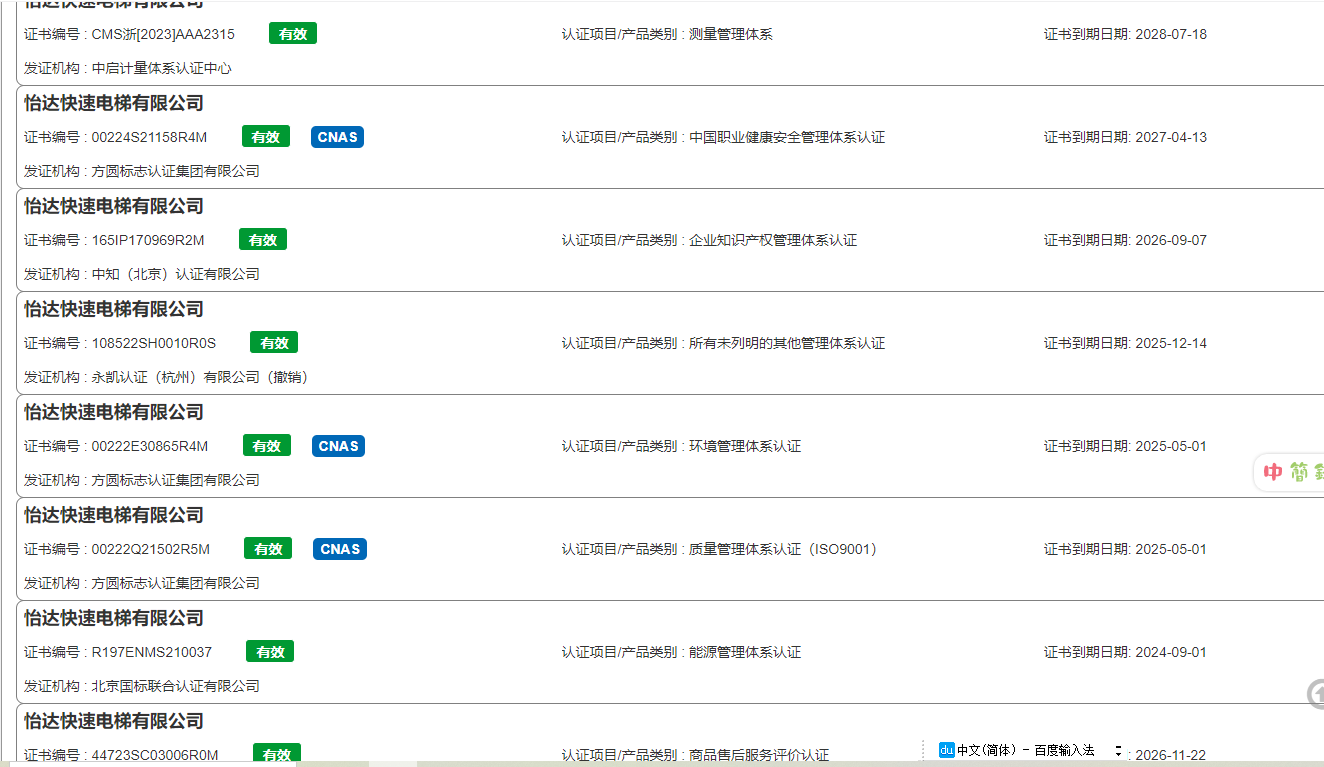
Task: Select certificate number 44723SC03006R0M
Action: pyautogui.click(x=155, y=755)
